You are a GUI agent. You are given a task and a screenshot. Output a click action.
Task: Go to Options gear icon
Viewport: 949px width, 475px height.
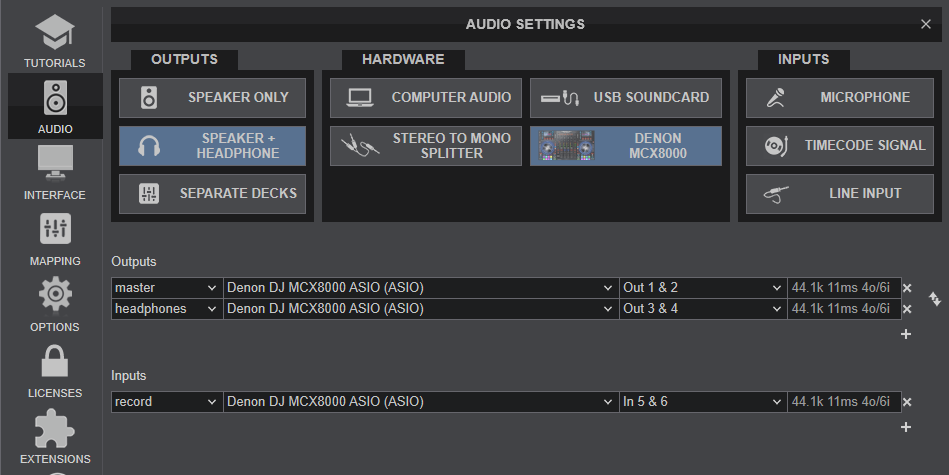[x=54, y=303]
